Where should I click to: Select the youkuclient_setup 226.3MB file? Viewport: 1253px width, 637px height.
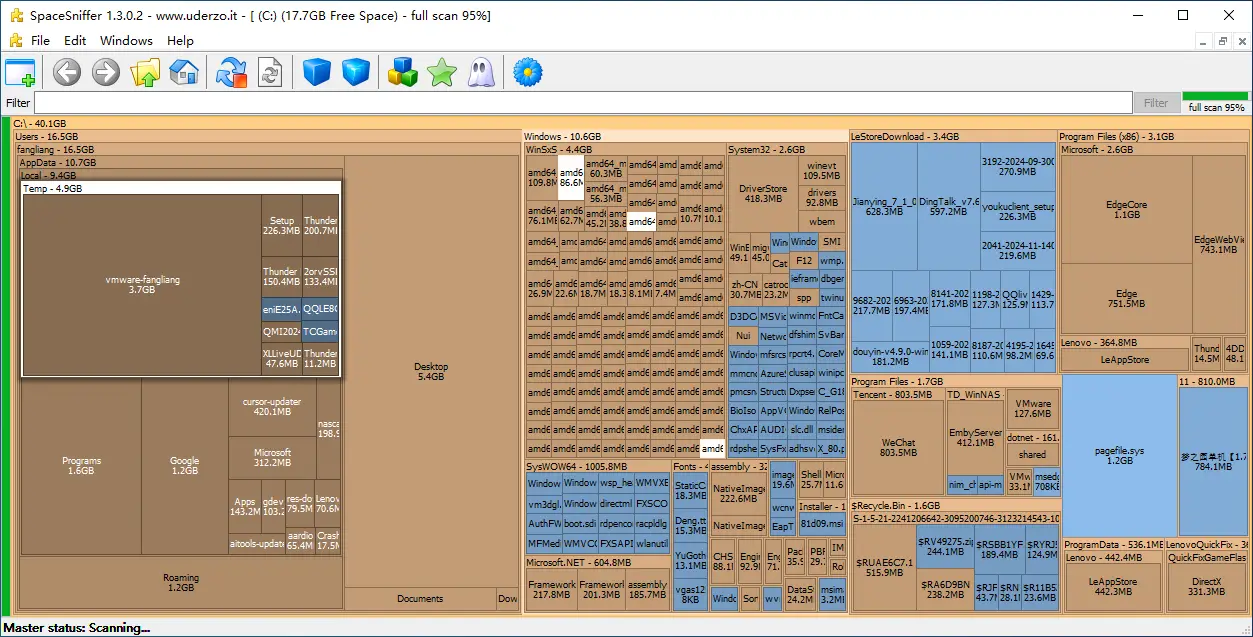[x=1018, y=212]
